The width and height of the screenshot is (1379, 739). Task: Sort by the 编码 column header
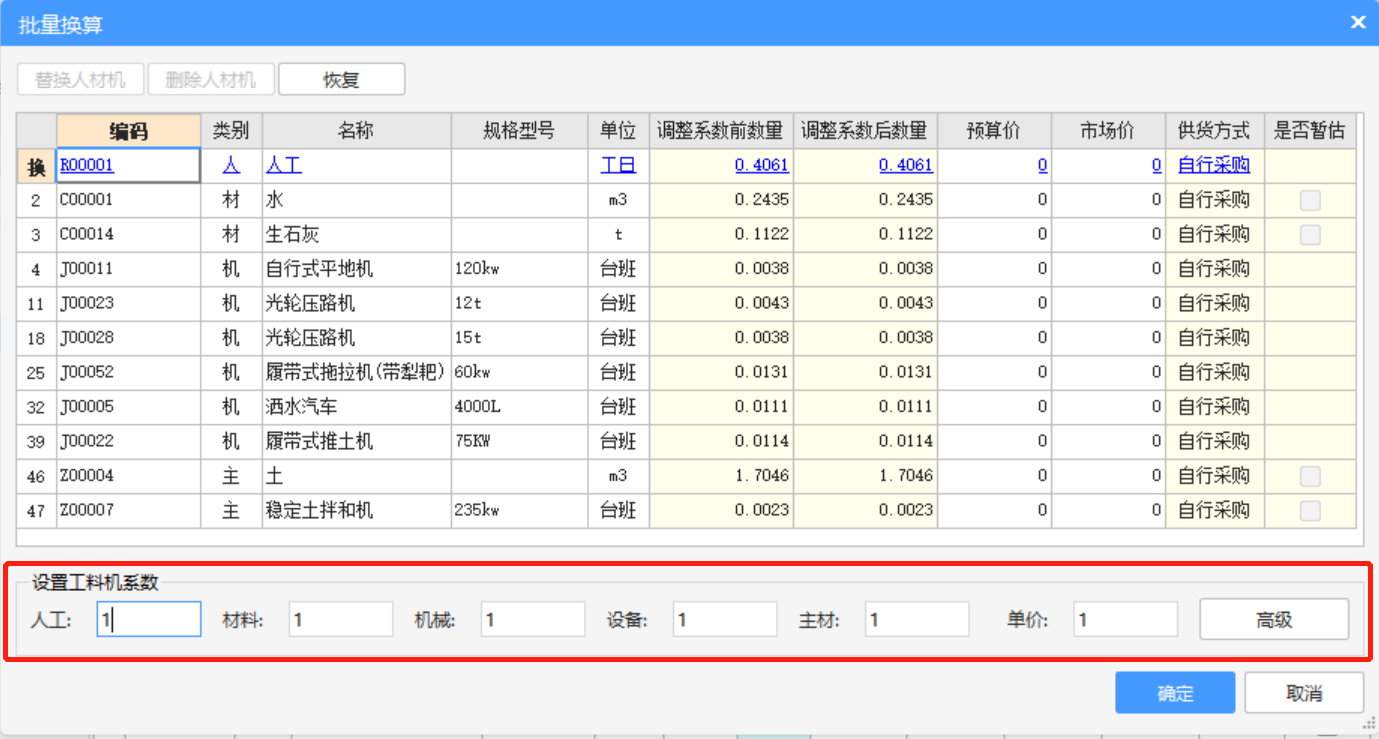128,131
